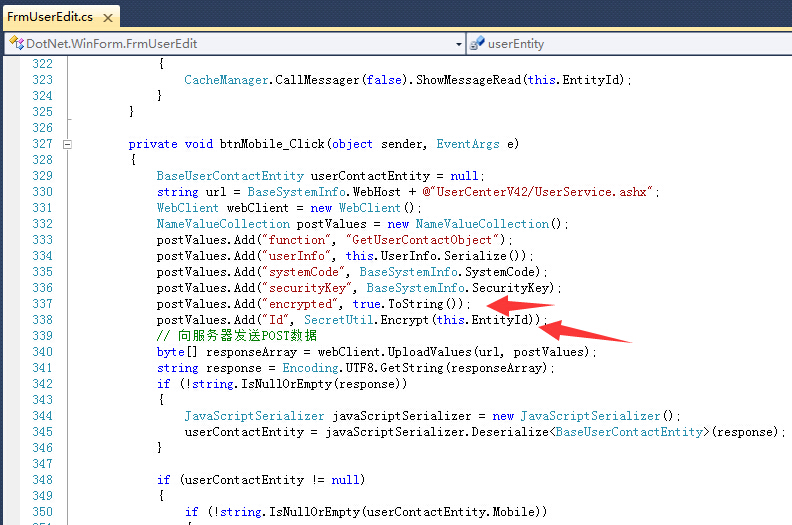Click Encoding on line 341
The height and width of the screenshot is (525, 792).
coord(310,368)
